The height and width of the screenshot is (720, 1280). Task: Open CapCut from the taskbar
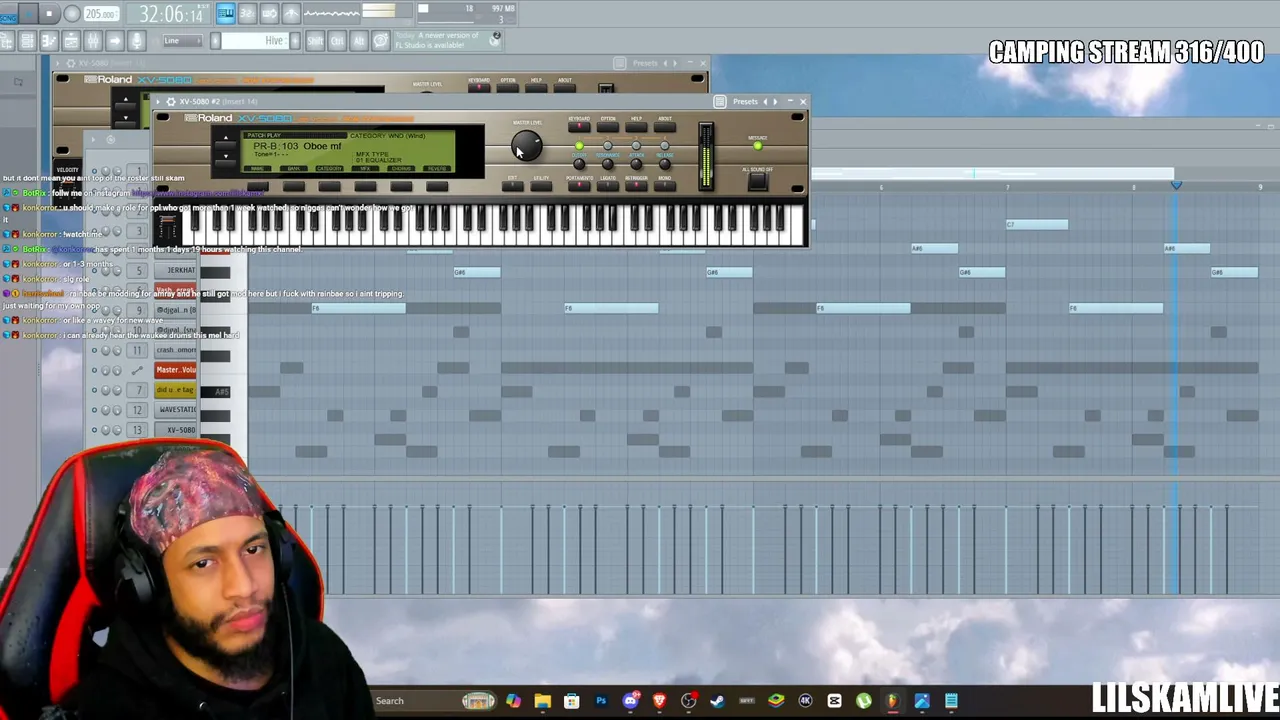834,701
